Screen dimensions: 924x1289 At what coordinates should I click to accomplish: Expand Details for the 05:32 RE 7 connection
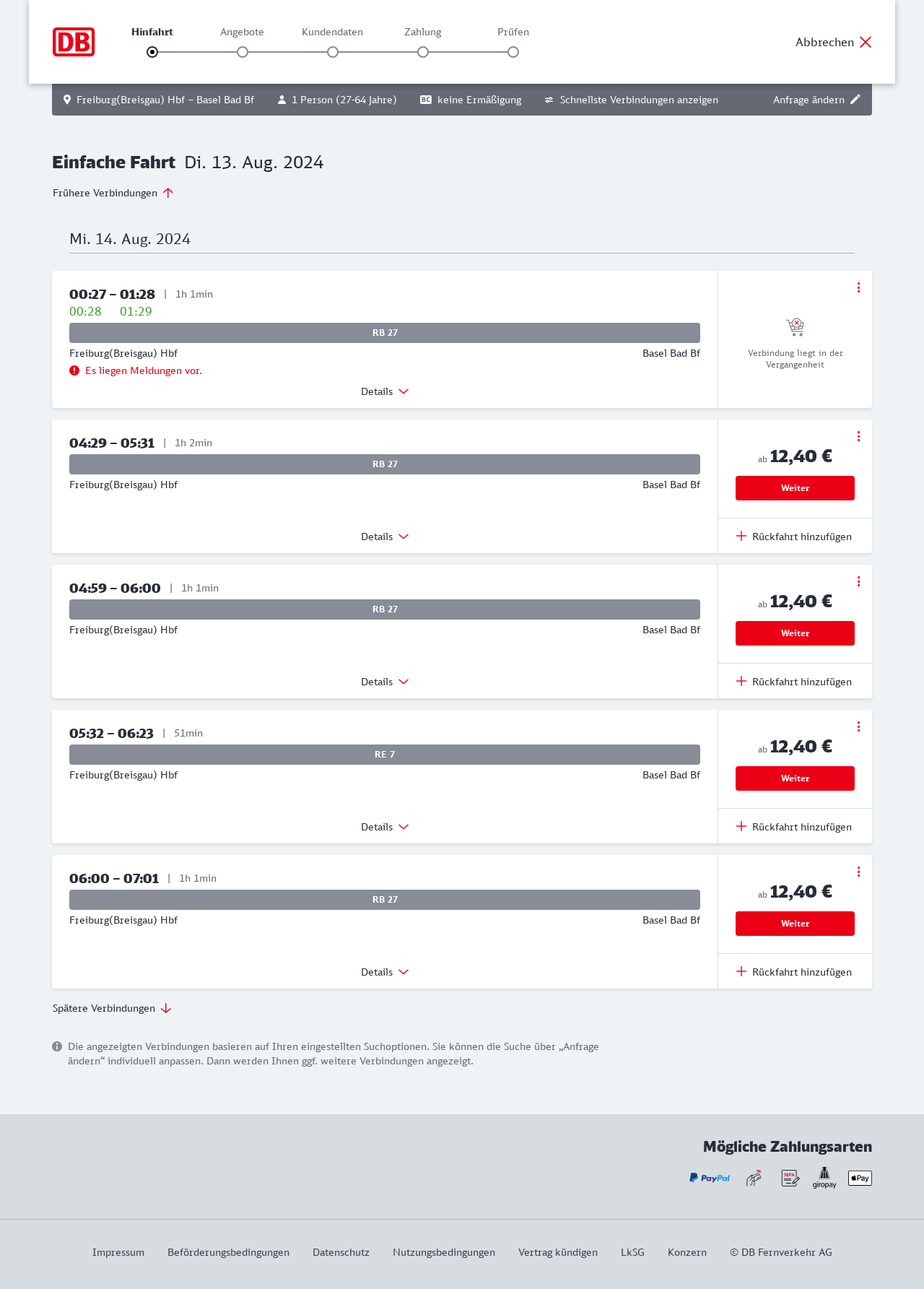click(x=385, y=827)
